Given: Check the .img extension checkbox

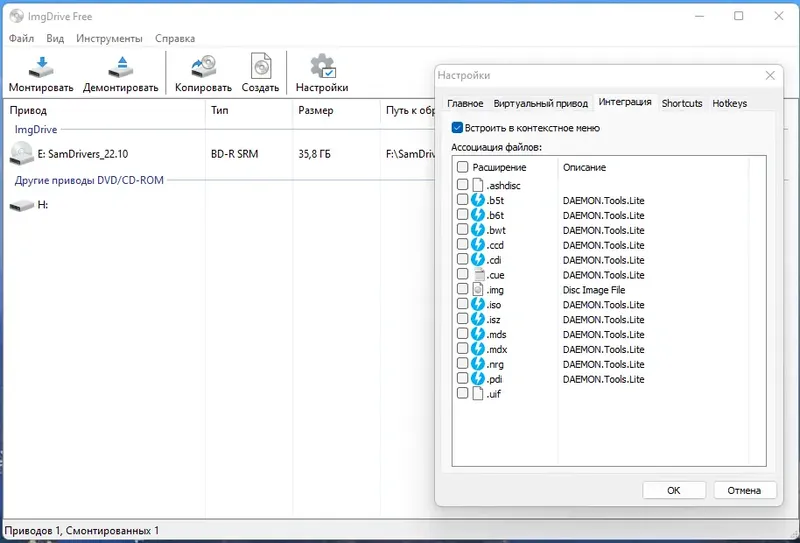Looking at the screenshot, I should click(x=462, y=288).
